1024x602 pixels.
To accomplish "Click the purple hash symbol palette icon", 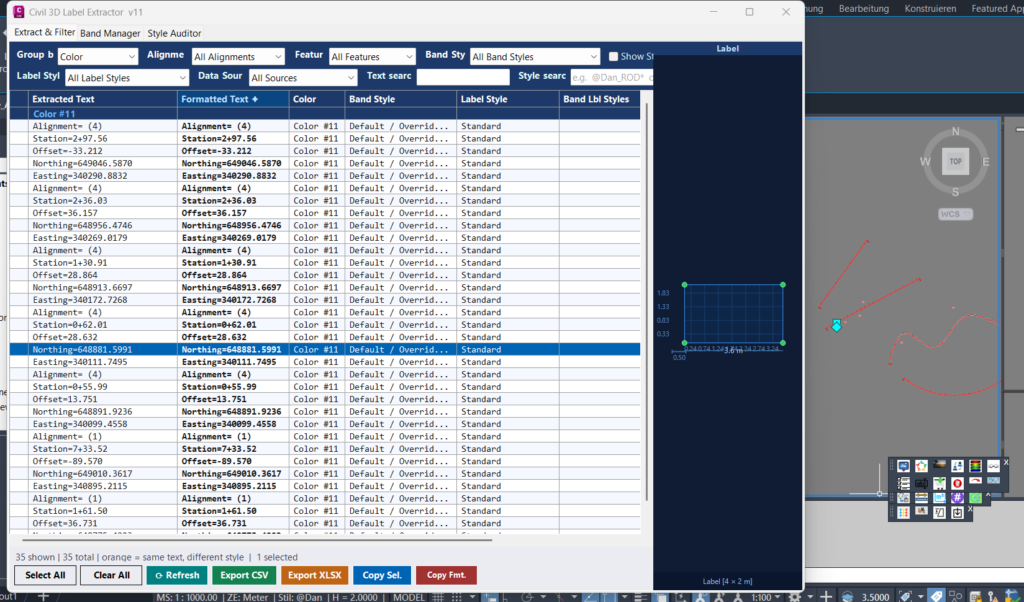I will [957, 498].
